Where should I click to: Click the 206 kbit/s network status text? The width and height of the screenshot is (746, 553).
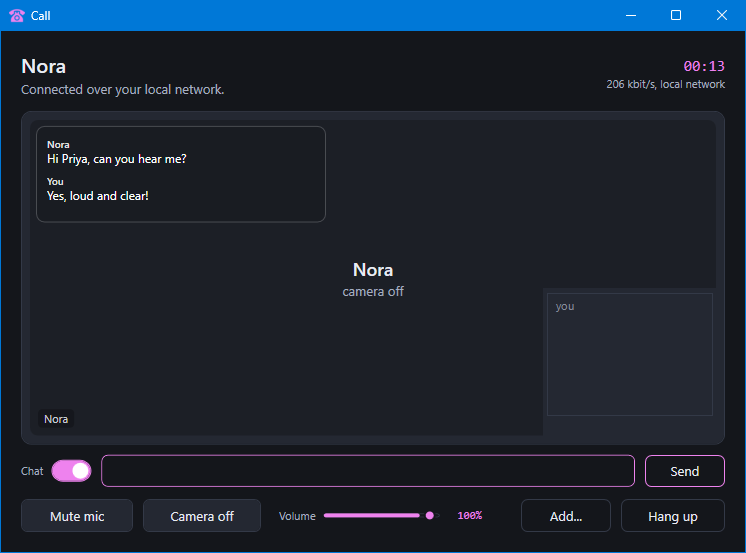point(665,84)
